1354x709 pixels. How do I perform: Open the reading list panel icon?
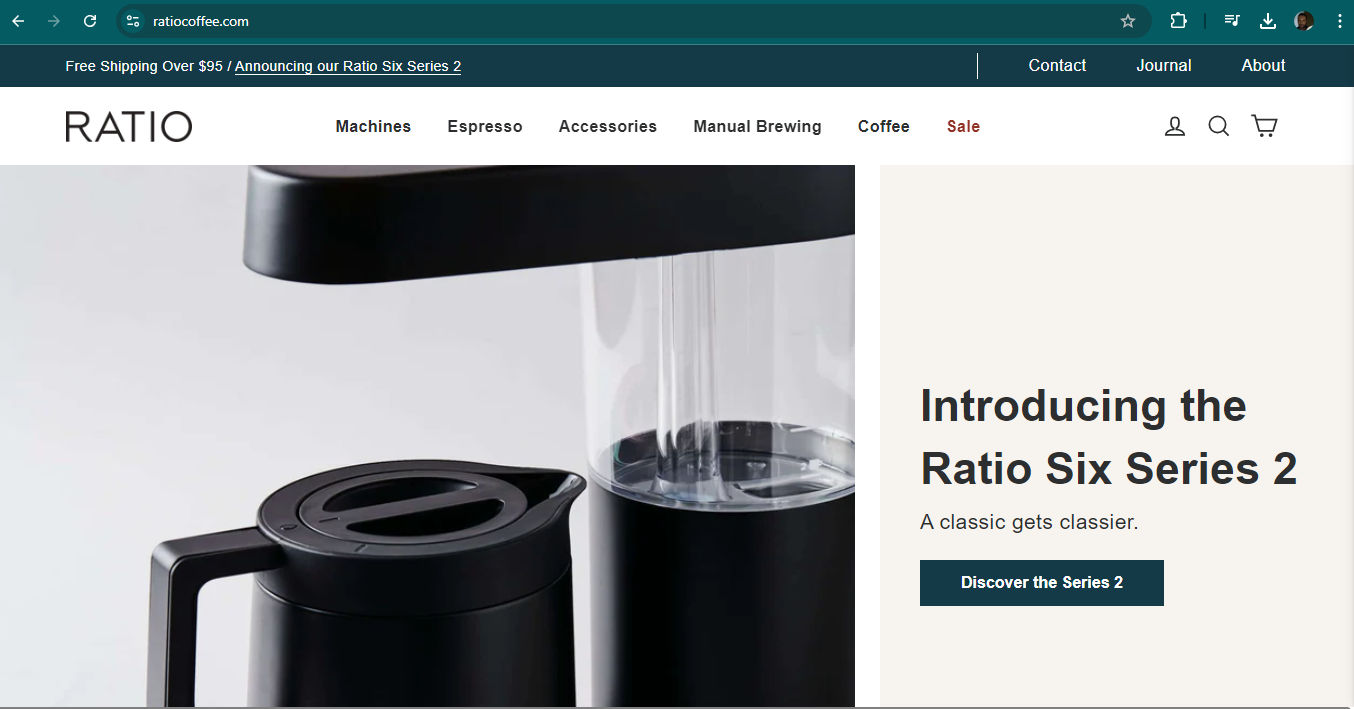click(x=1232, y=20)
